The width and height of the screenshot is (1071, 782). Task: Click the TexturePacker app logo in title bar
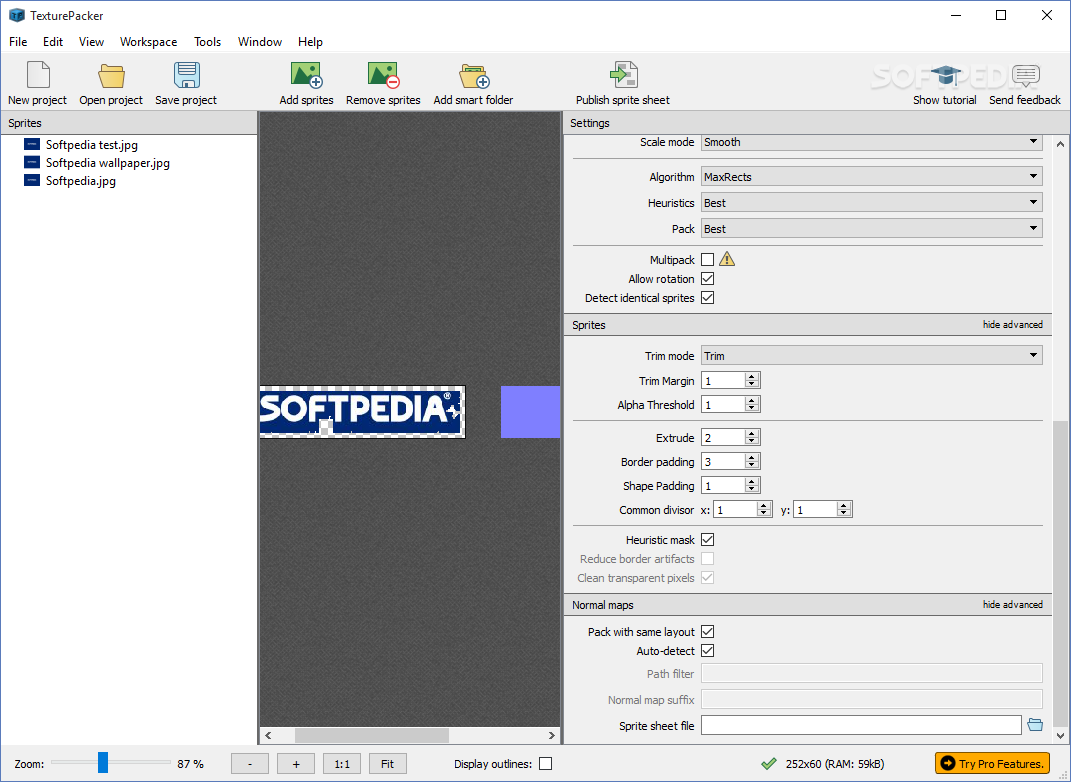click(16, 15)
